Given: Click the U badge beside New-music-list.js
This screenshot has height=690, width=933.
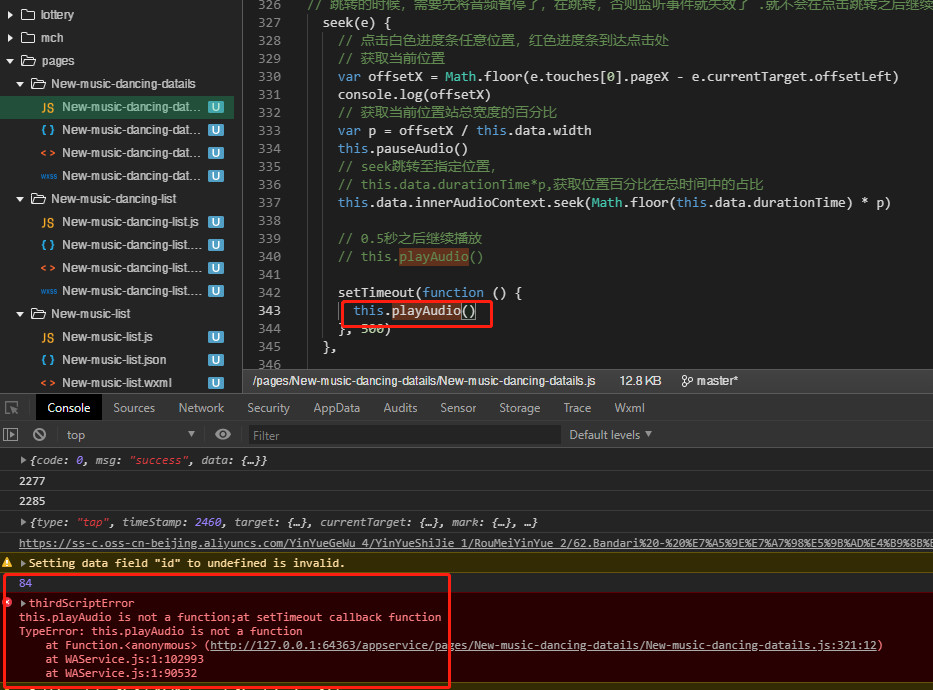Looking at the screenshot, I should [x=216, y=337].
